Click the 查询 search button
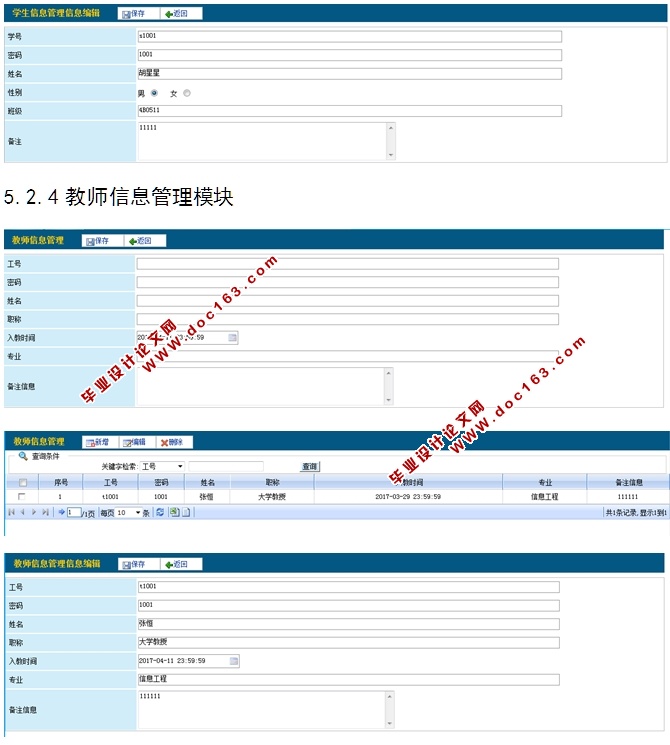 pos(310,467)
